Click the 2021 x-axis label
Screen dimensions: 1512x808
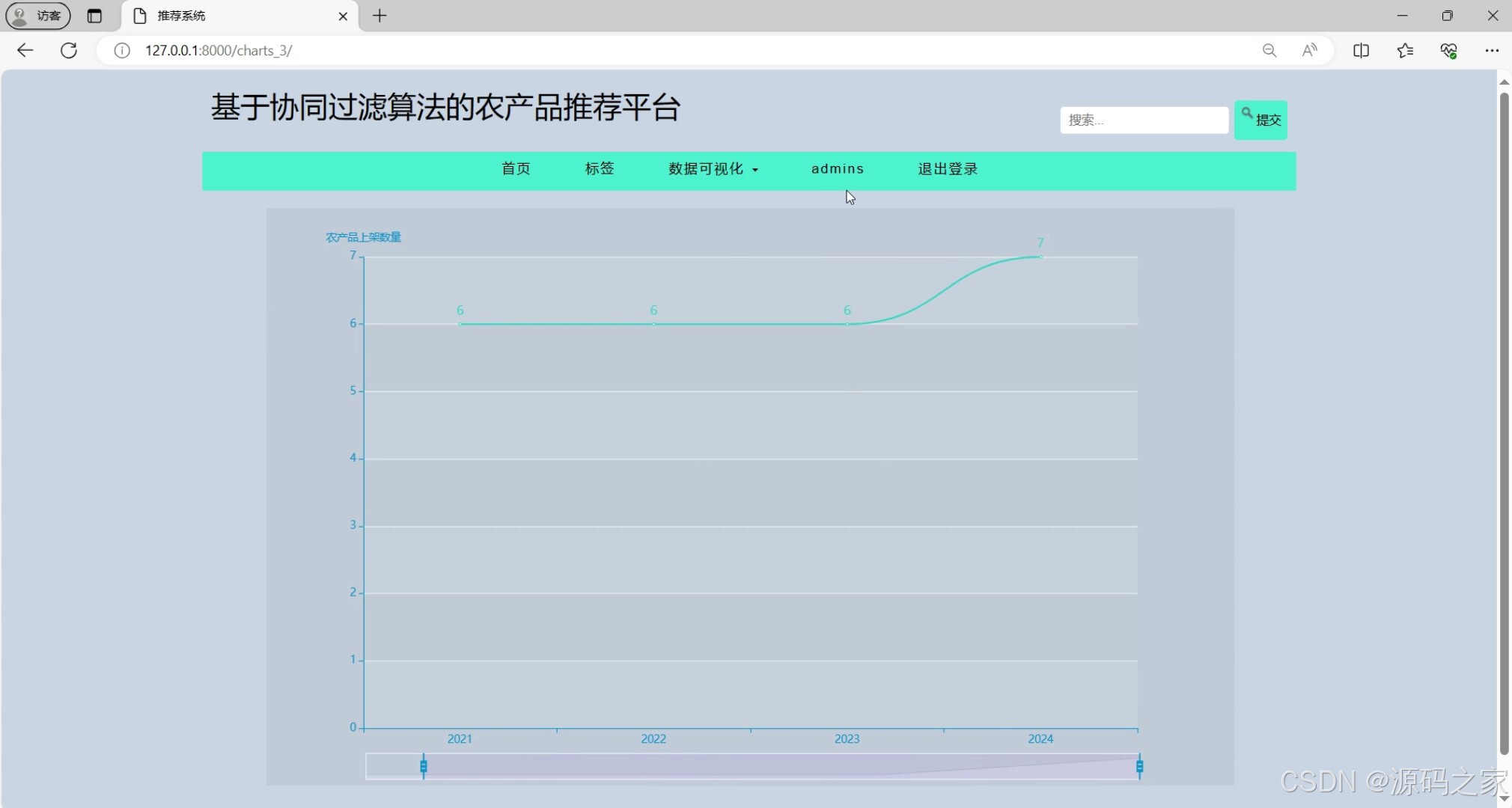pos(460,739)
